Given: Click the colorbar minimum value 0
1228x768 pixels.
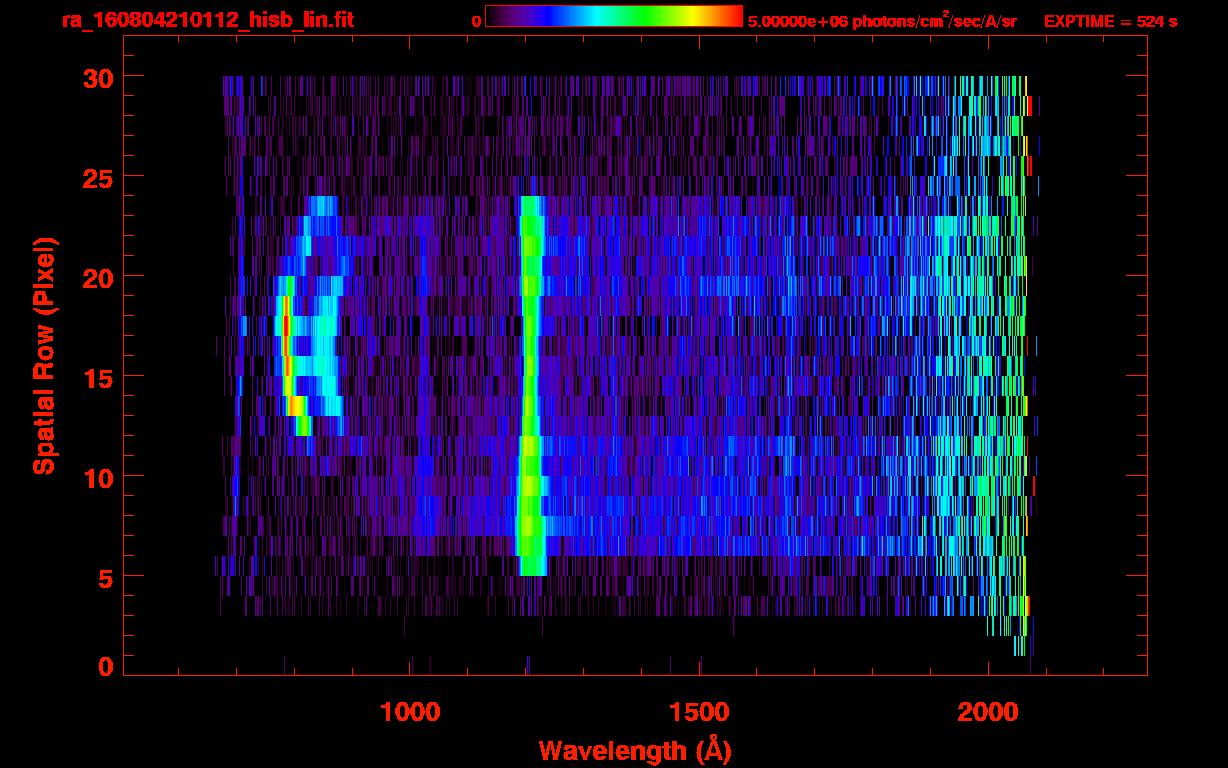Looking at the screenshot, I should click(476, 21).
